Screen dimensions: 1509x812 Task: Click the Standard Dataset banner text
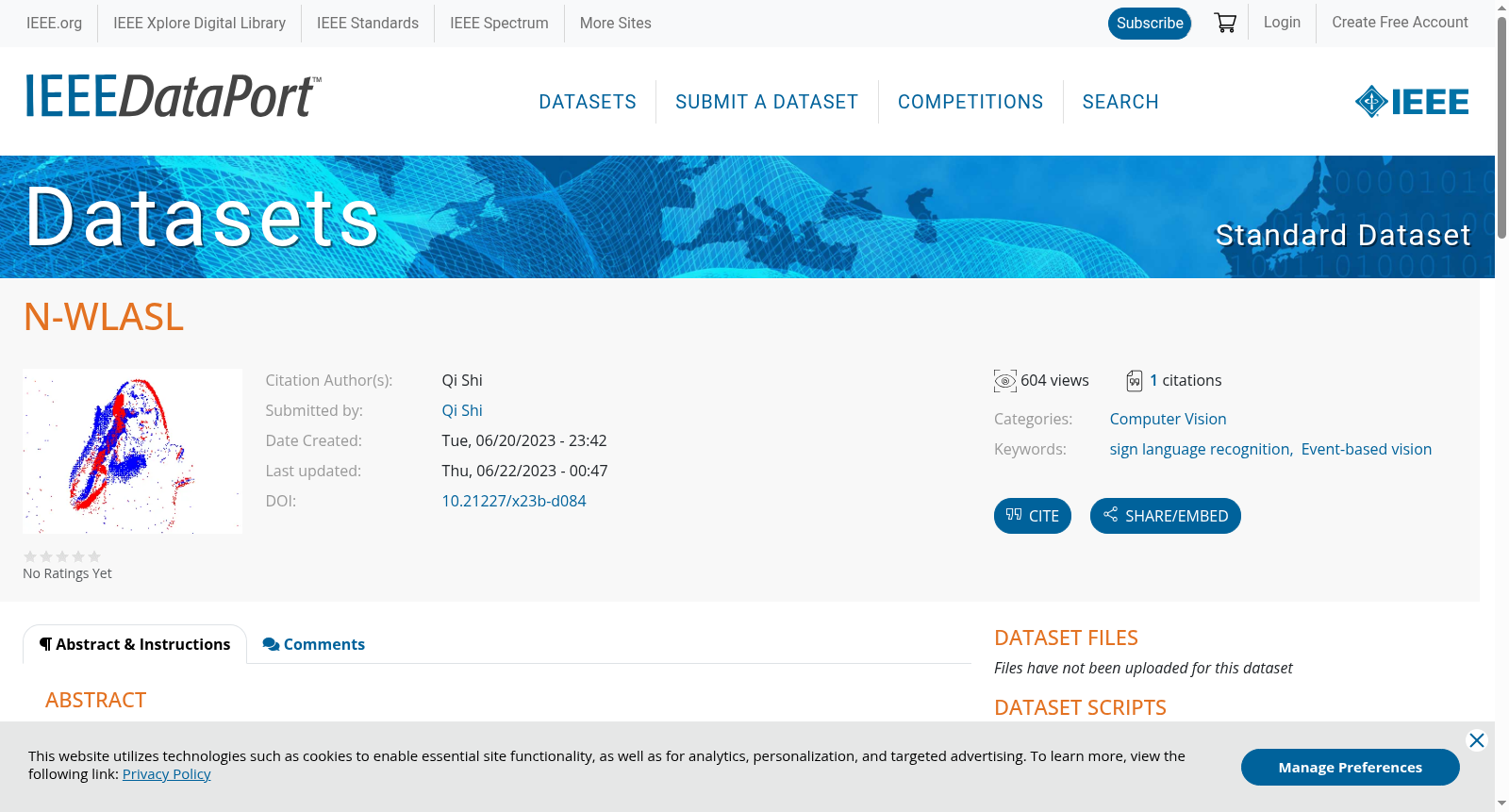click(1342, 235)
